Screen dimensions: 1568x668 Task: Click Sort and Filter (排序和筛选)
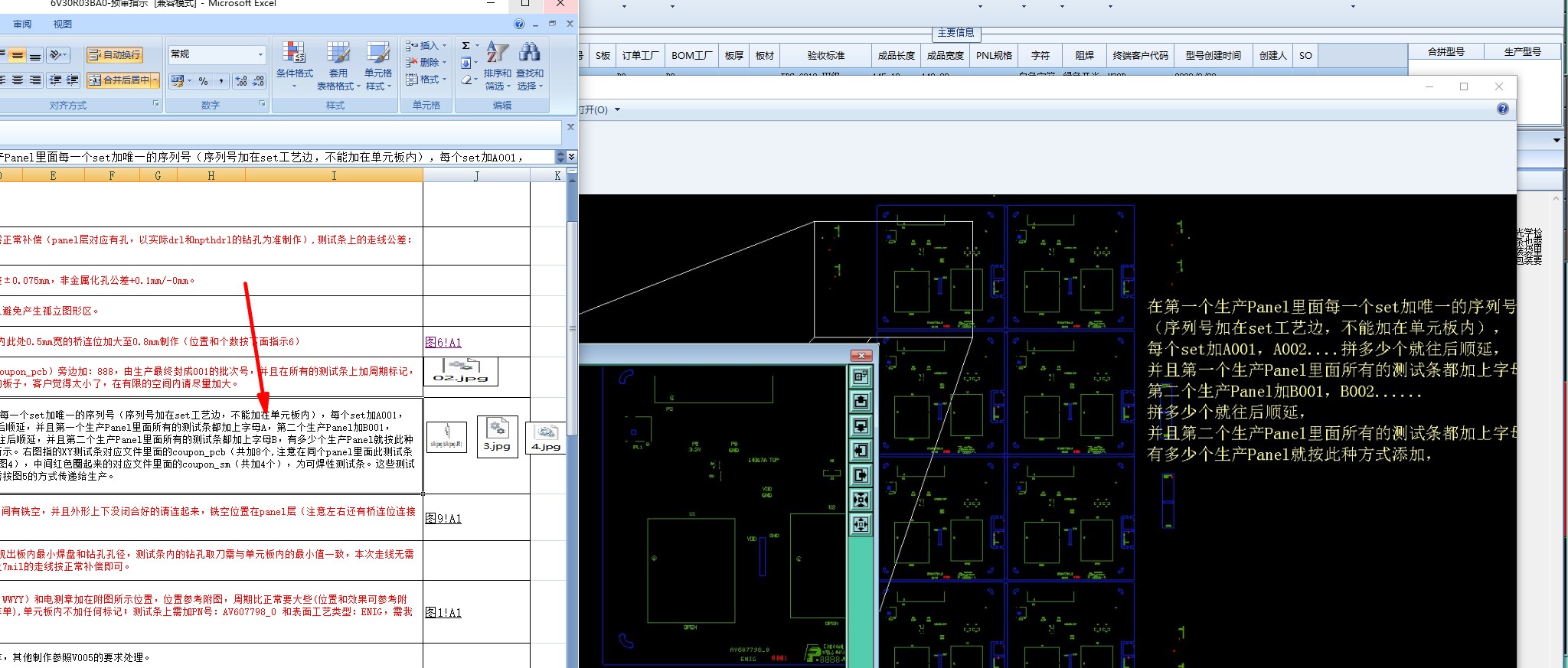pyautogui.click(x=497, y=66)
